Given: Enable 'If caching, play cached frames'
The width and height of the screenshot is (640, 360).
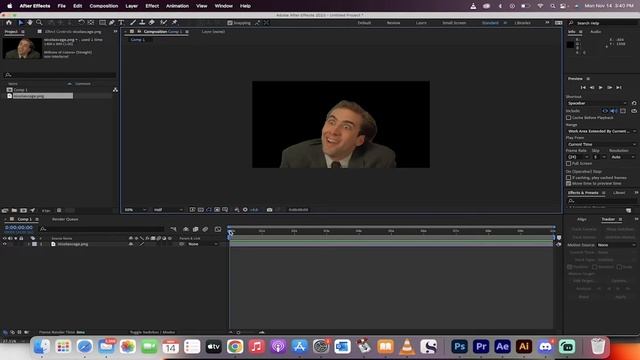Looking at the screenshot, I should point(569,178).
